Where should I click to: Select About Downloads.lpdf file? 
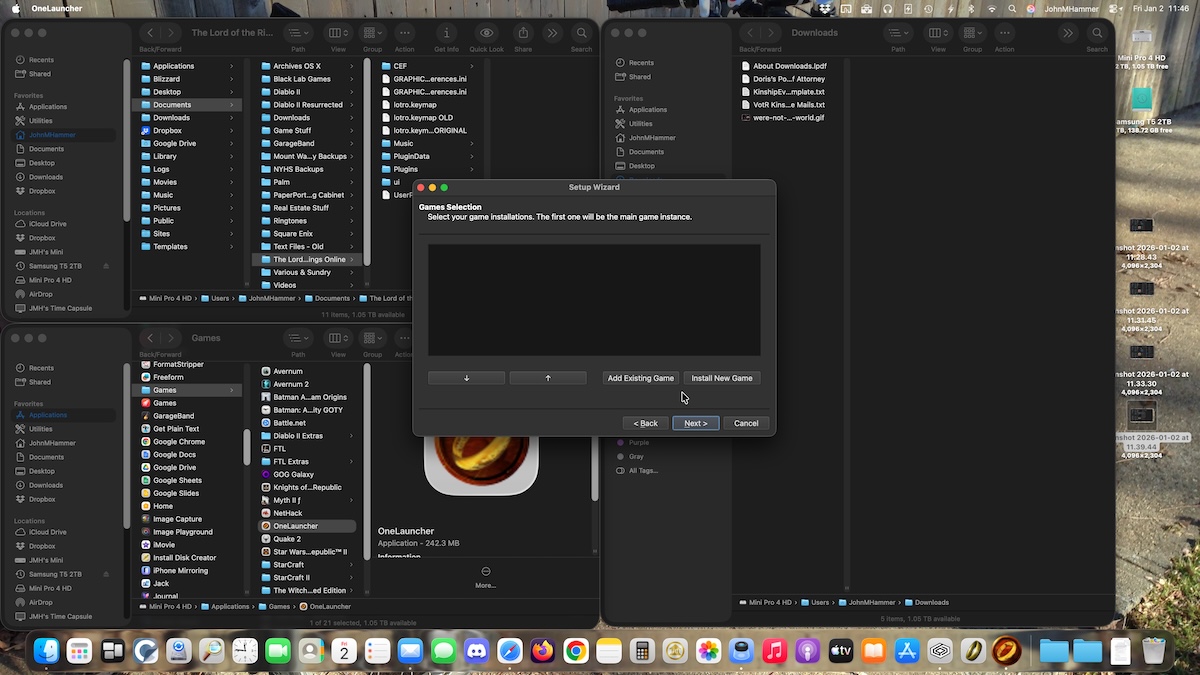point(789,66)
